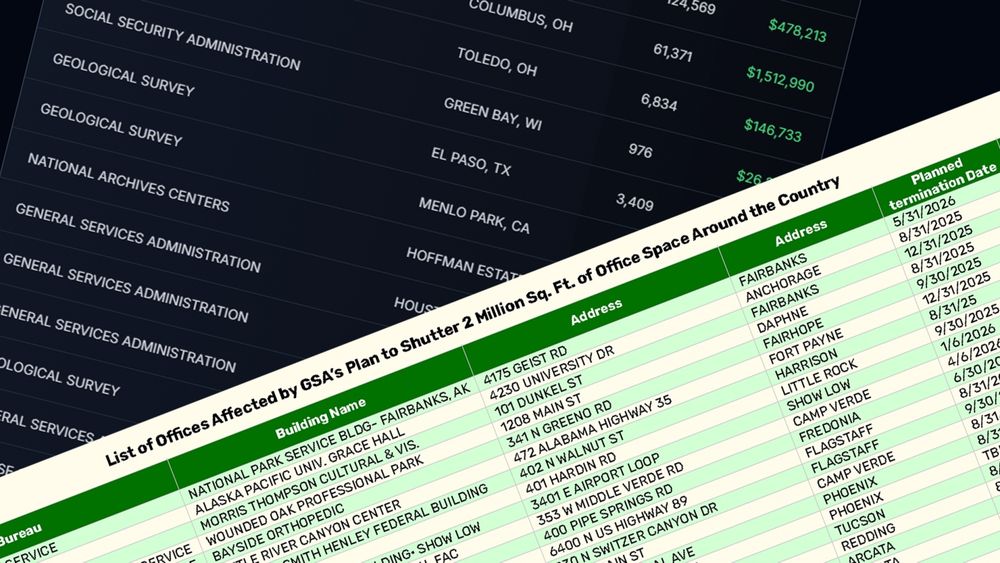This screenshot has width=1000, height=563.
Task: Click the 'List of Offices Affected by GSA's Plan' title
Action: pos(472,321)
